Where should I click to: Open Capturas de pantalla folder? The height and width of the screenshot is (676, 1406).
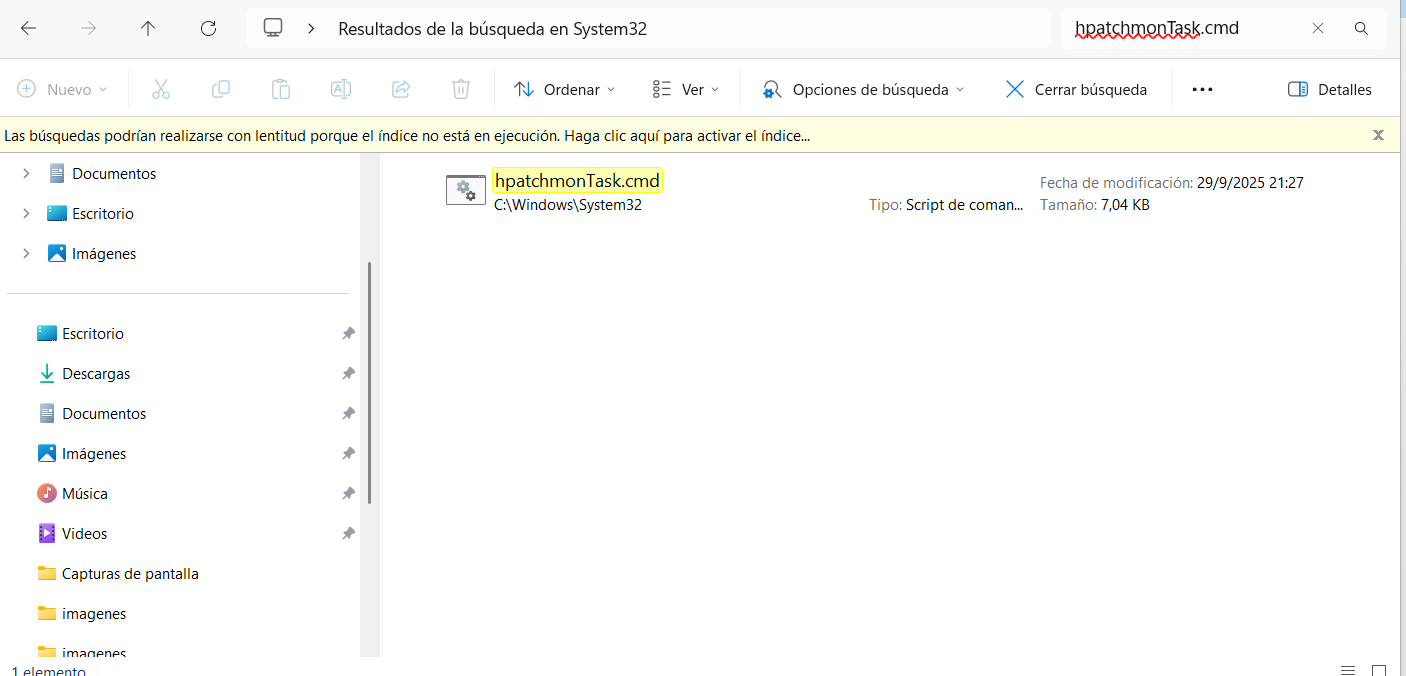coord(118,573)
